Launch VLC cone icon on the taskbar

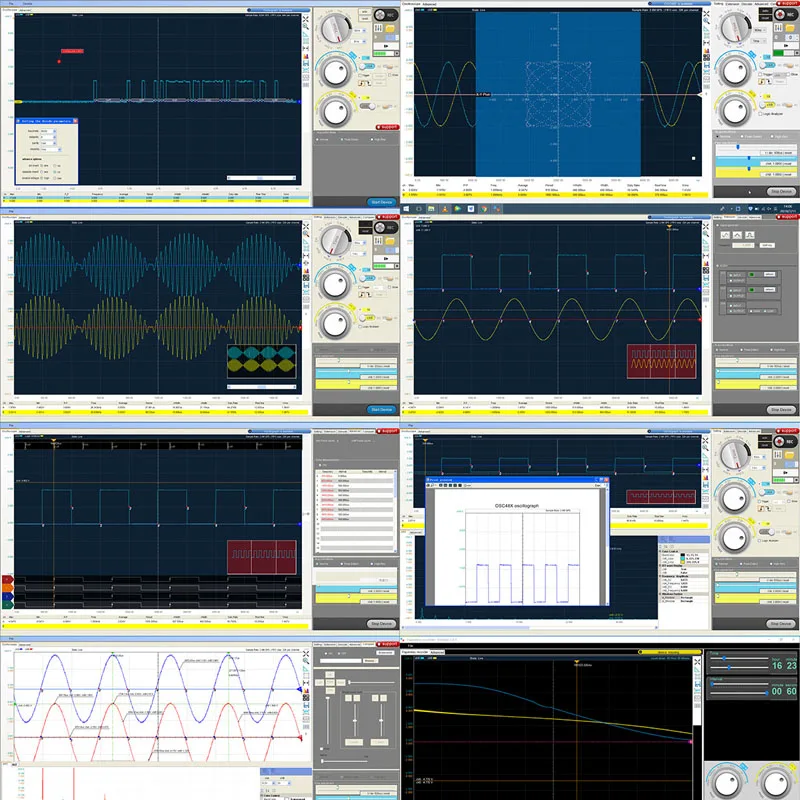pyautogui.click(x=445, y=209)
